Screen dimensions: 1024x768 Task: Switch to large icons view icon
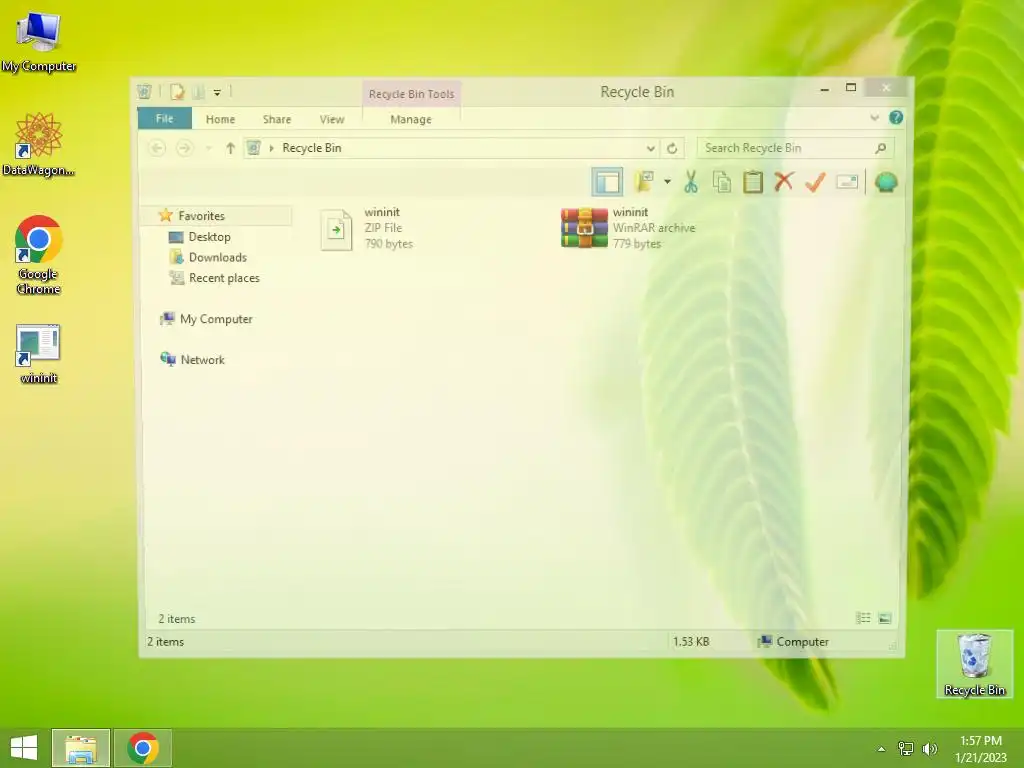pyautogui.click(x=885, y=618)
